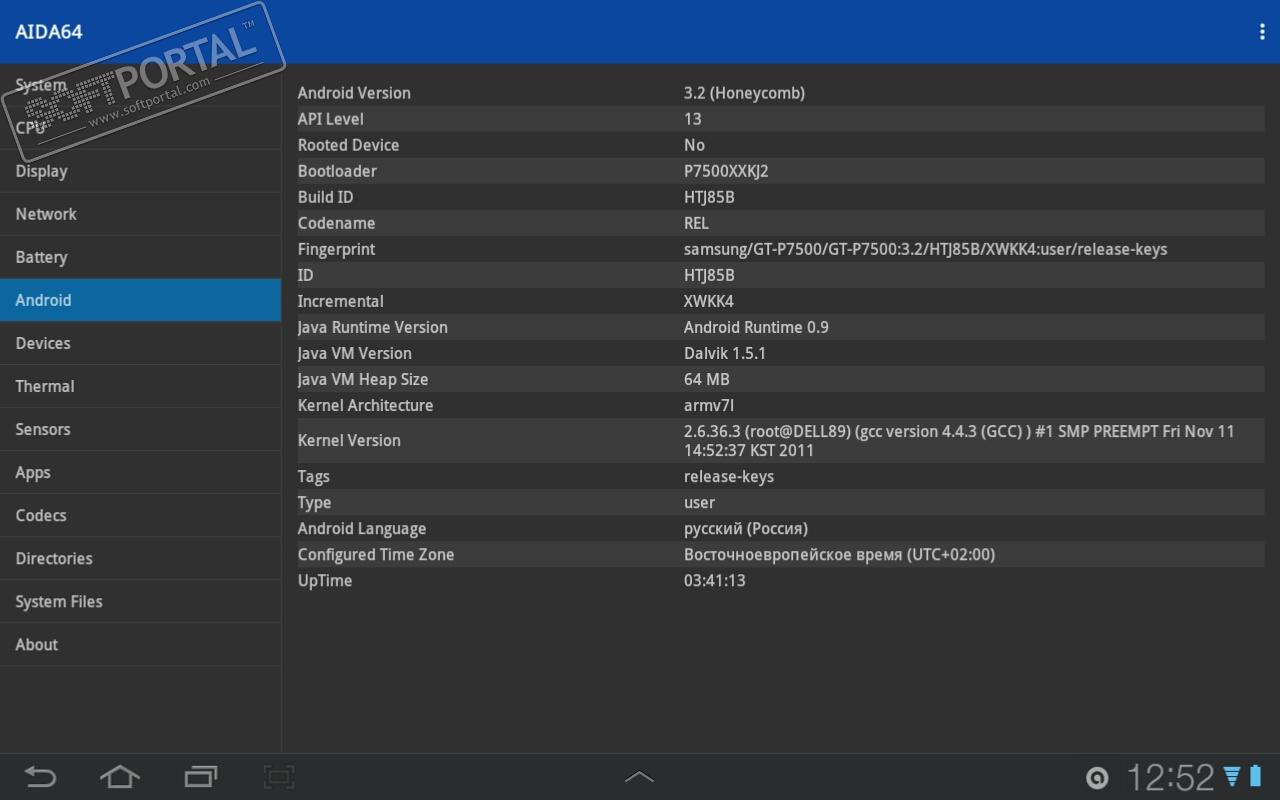Tap the time zone value Восточноевропейское время

(x=840, y=554)
